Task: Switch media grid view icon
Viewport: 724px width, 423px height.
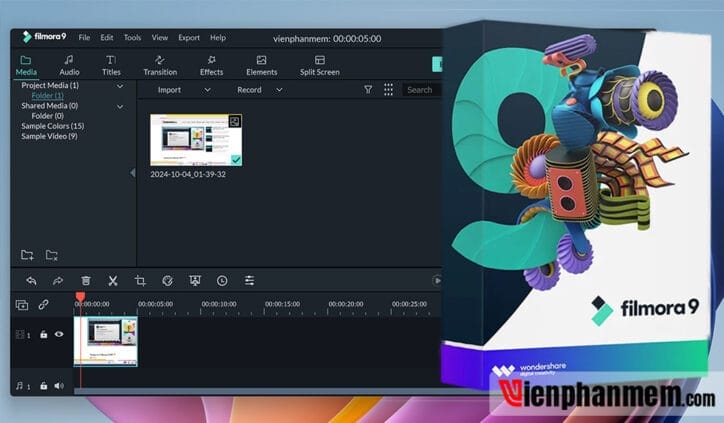Action: pos(388,90)
